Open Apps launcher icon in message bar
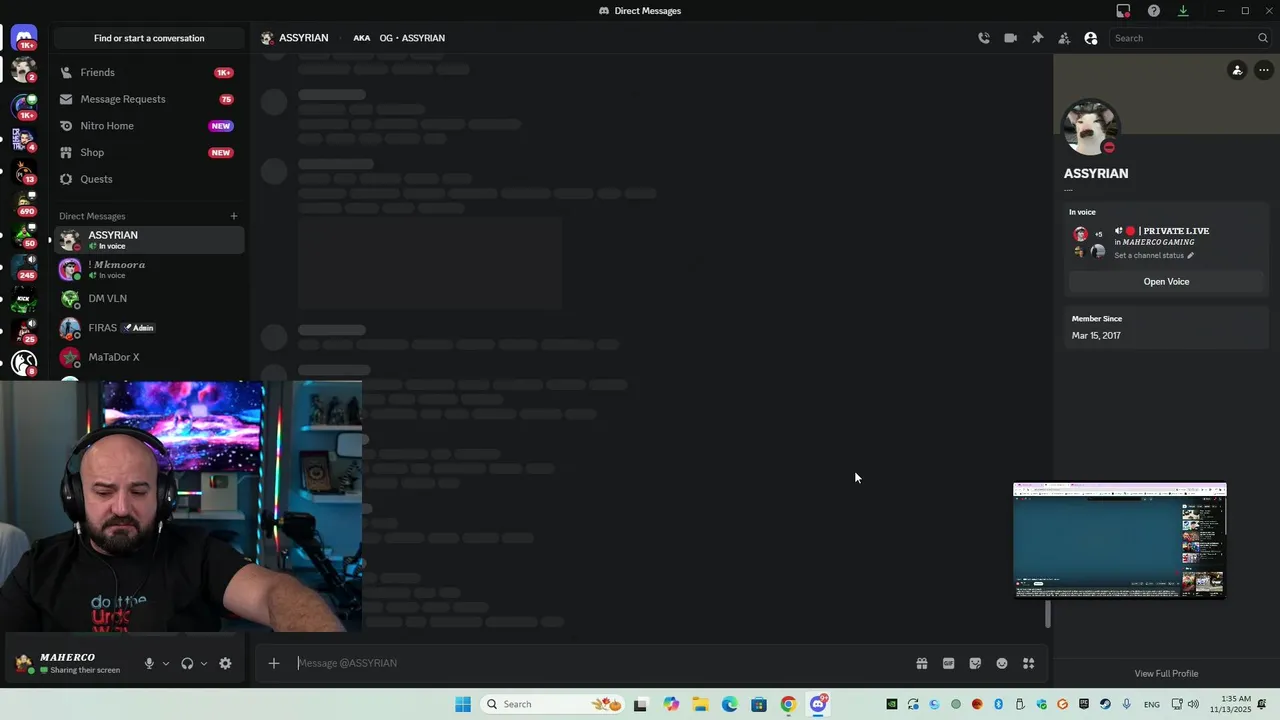The height and width of the screenshot is (720, 1280). pos(1028,663)
